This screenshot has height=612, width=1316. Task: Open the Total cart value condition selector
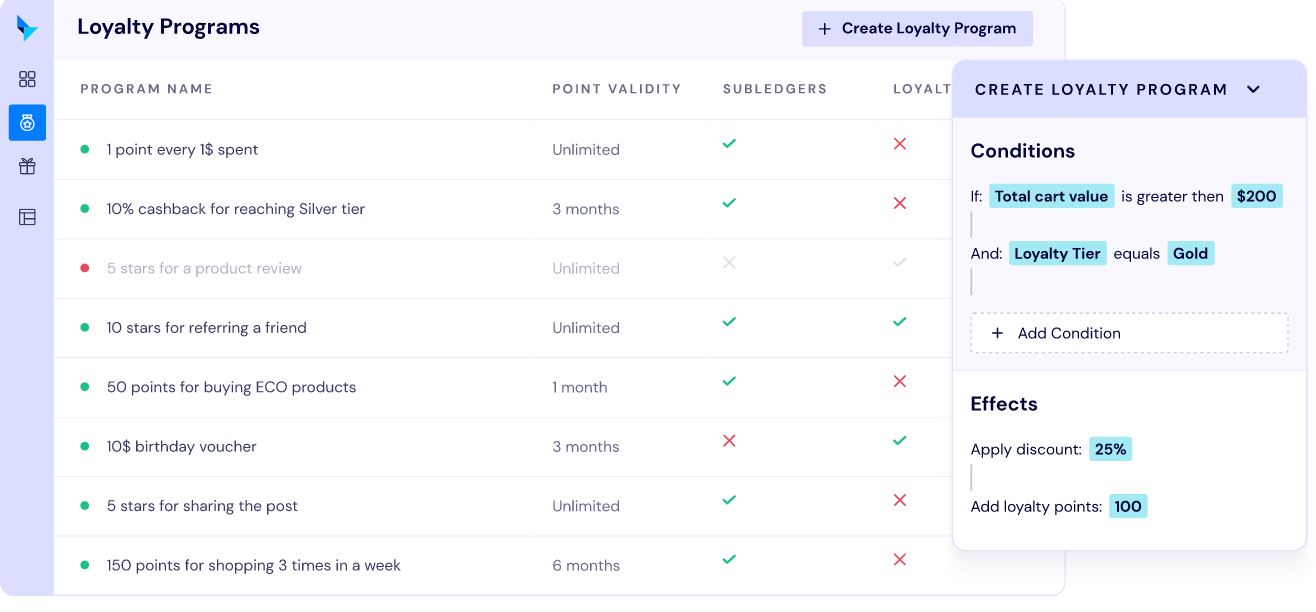[1052, 196]
